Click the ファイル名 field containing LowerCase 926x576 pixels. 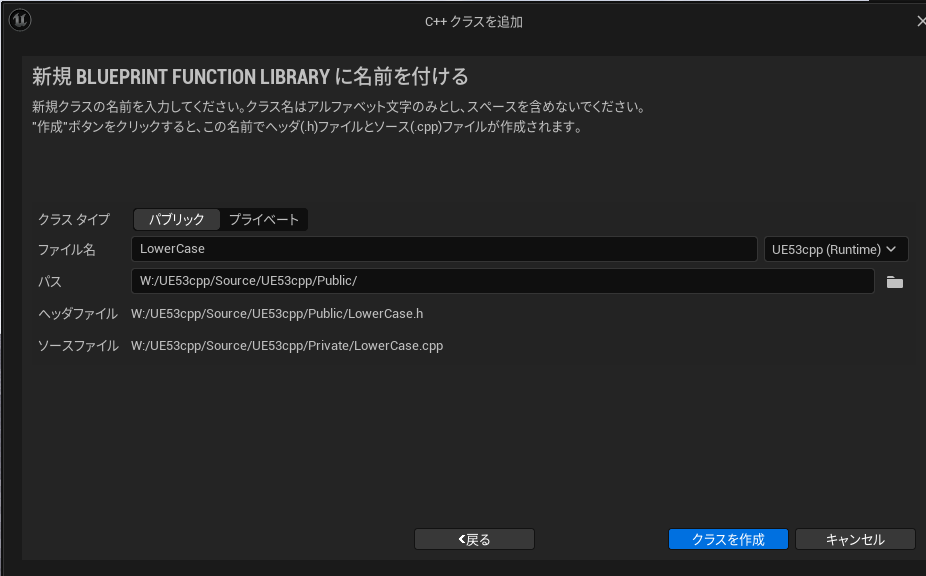(x=444, y=249)
